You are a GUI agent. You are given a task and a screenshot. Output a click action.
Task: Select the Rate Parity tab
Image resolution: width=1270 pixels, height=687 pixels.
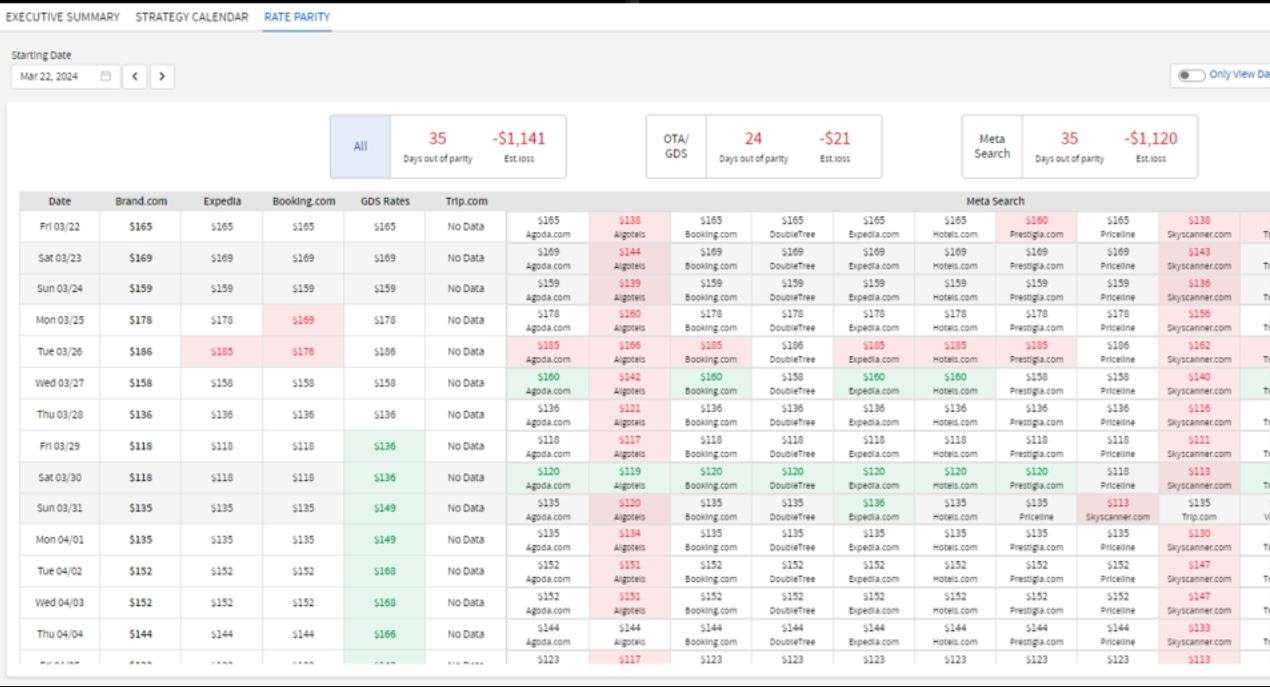point(297,17)
